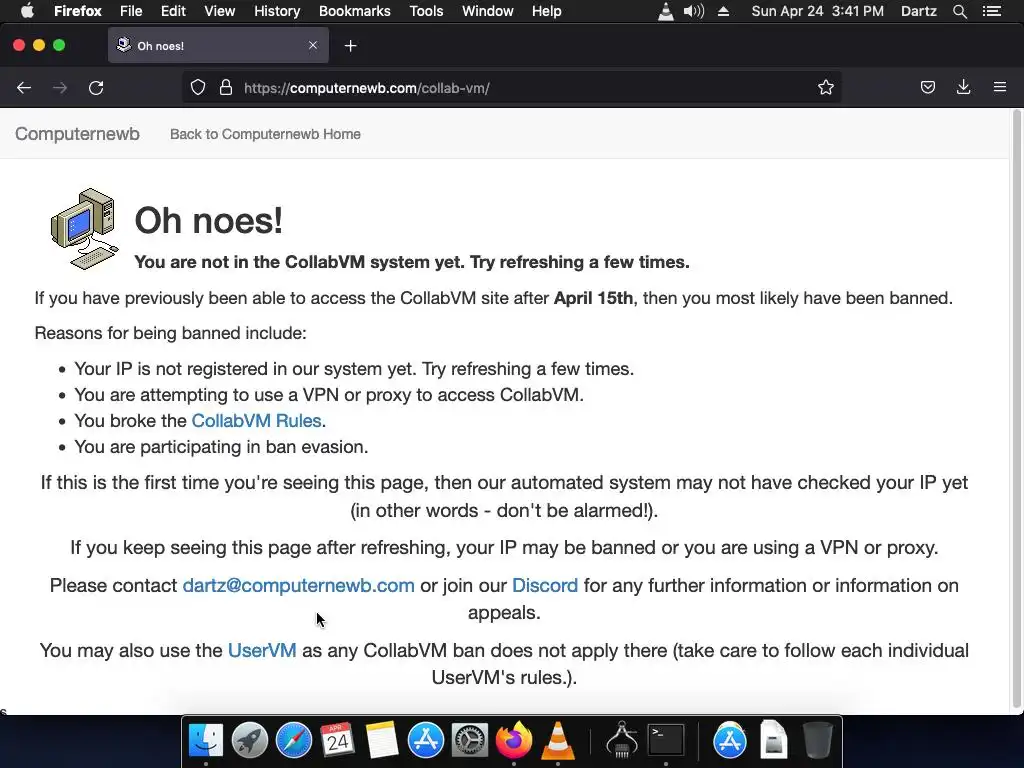The width and height of the screenshot is (1024, 768).
Task: Open the File menu
Action: (131, 11)
